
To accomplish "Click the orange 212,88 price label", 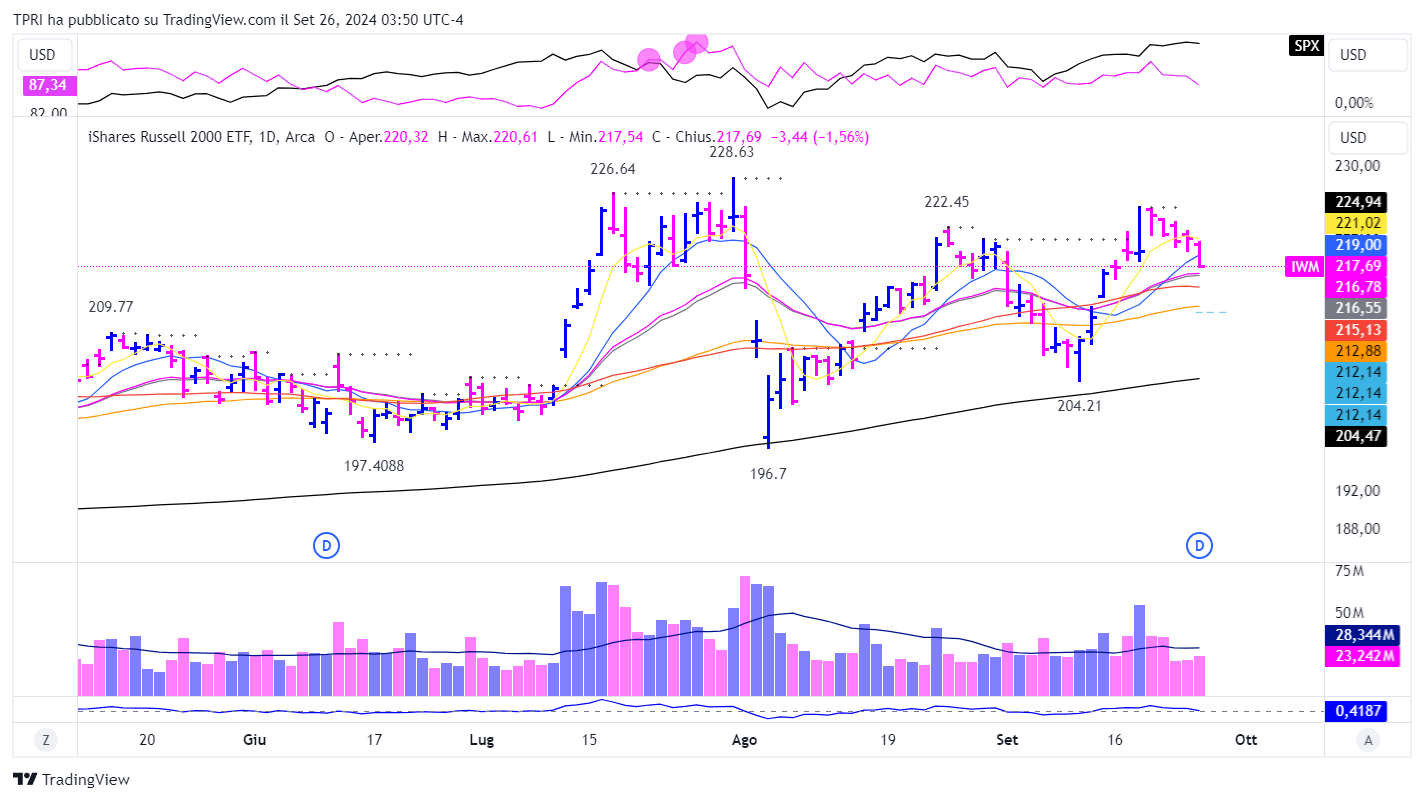I will click(x=1354, y=351).
